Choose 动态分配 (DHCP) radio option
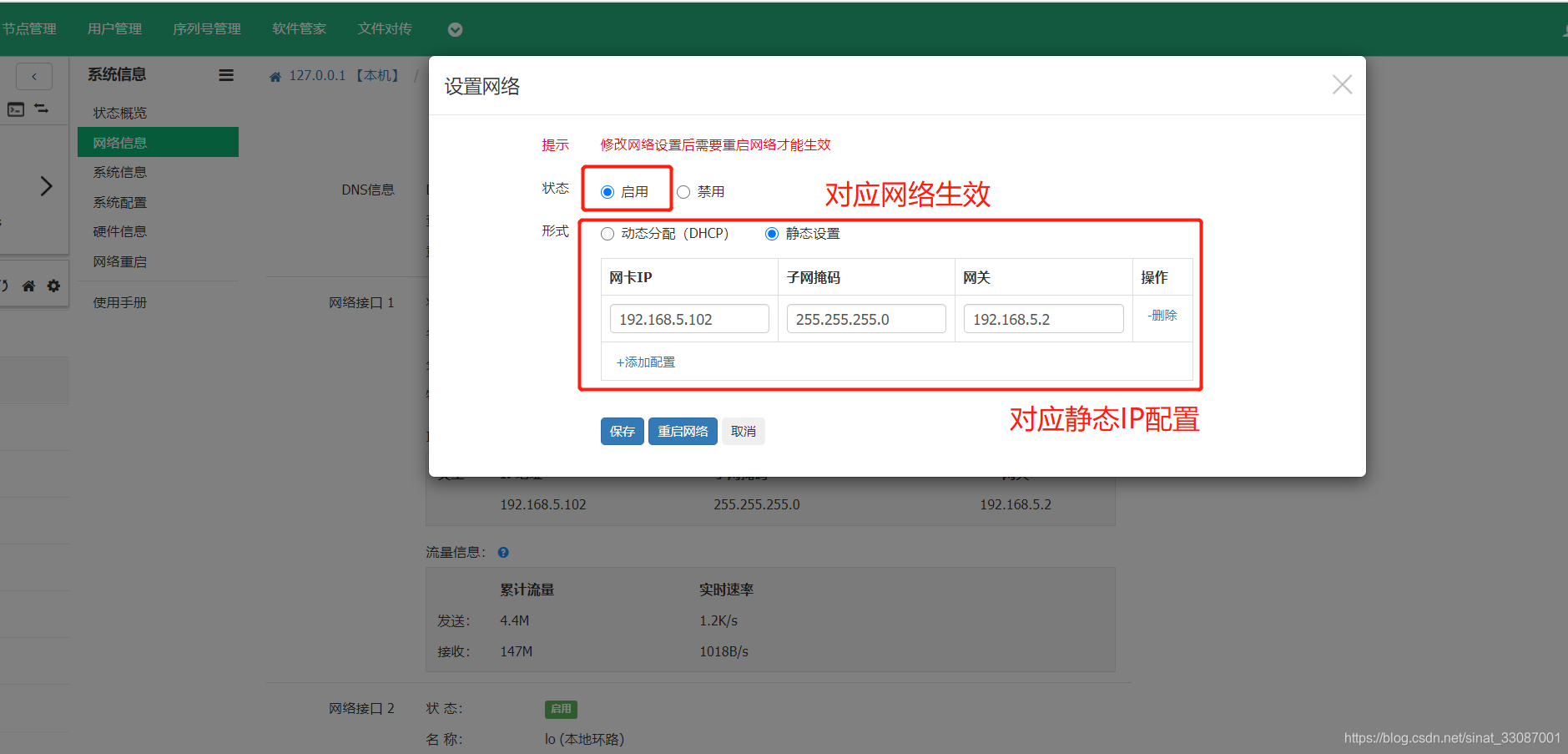This screenshot has height=754, width=1568. (608, 234)
